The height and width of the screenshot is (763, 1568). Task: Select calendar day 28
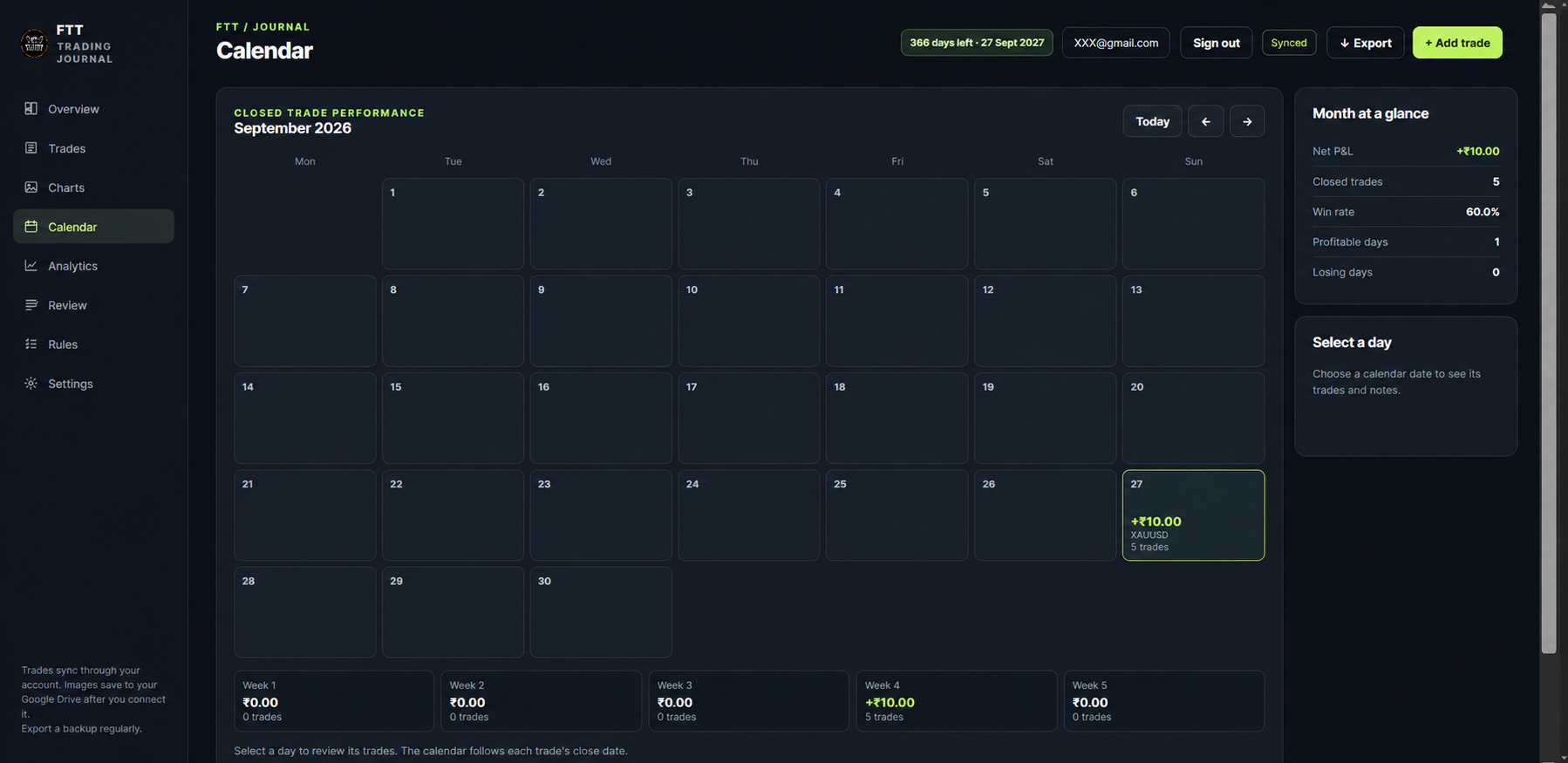[305, 612]
